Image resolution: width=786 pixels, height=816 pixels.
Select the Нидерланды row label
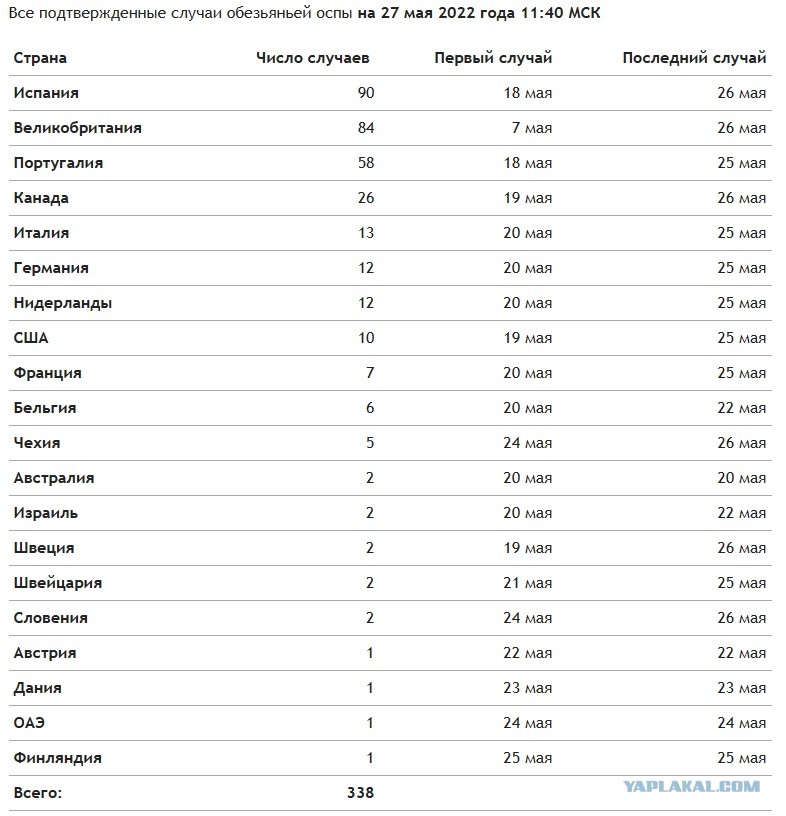pos(63,303)
